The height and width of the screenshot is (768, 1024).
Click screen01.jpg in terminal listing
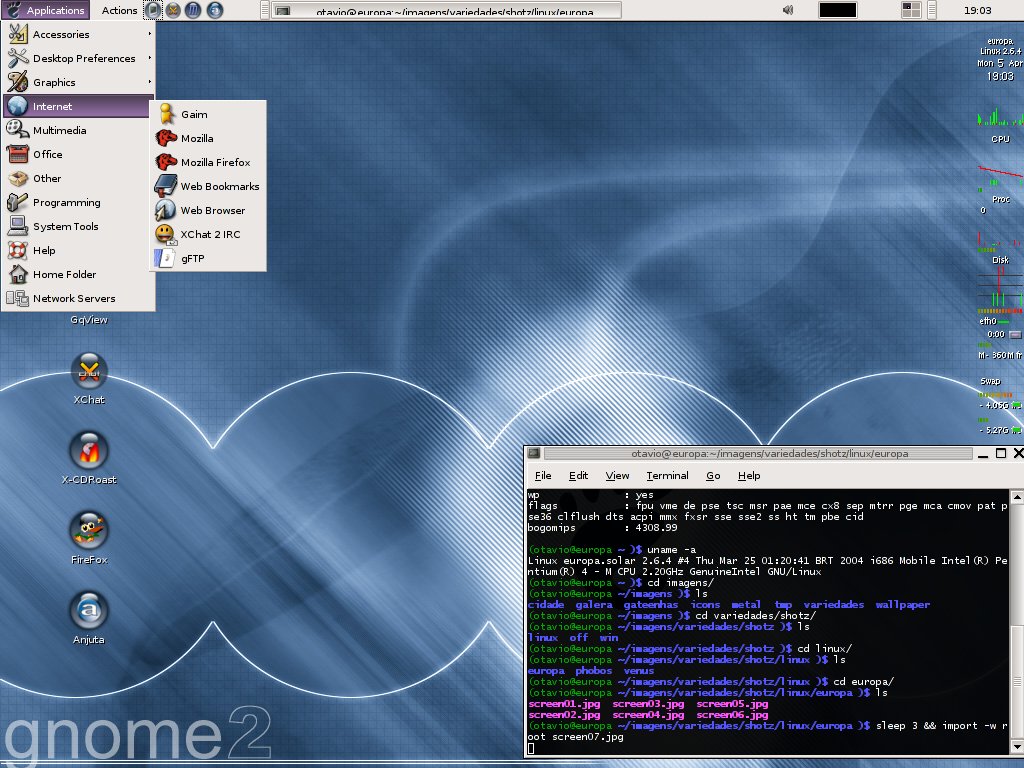564,704
